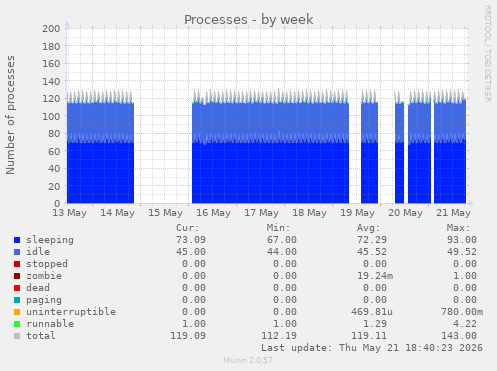Click the runnable legend color swatch
497x371 pixels.
tap(17, 324)
